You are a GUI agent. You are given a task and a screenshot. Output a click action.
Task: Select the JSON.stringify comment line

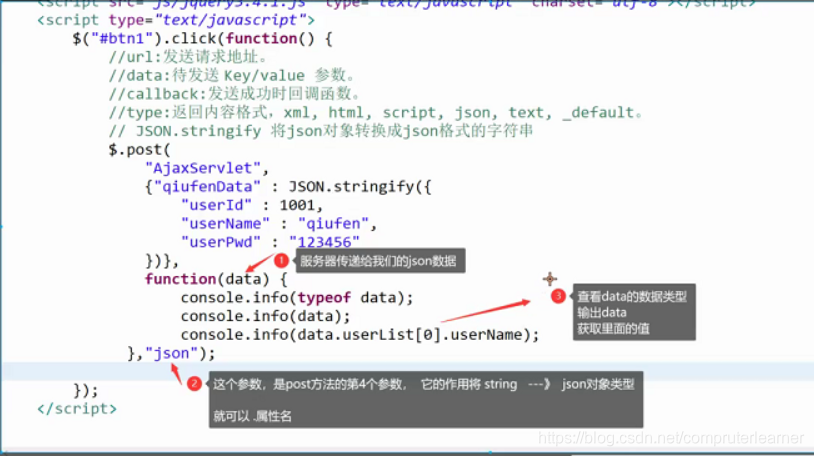pyautogui.click(x=321, y=131)
